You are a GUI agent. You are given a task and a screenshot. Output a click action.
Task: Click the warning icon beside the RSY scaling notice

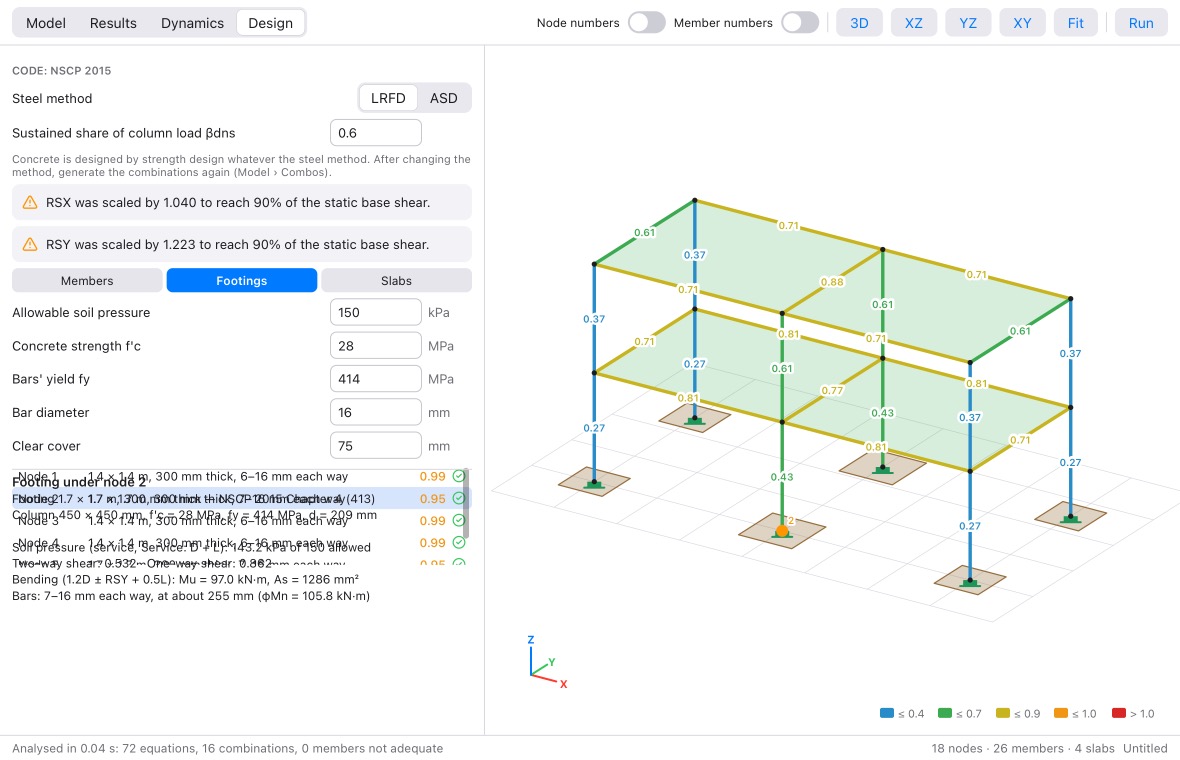29,245
